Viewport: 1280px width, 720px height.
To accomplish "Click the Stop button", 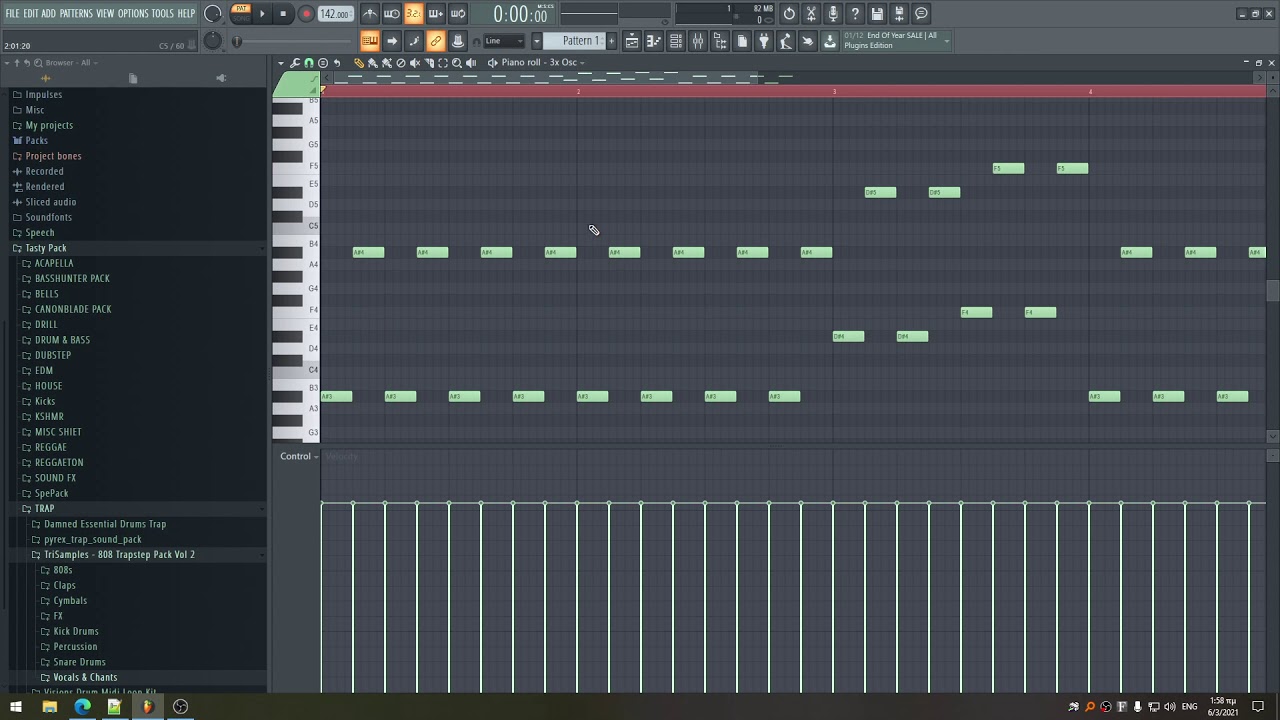I will pyautogui.click(x=283, y=14).
